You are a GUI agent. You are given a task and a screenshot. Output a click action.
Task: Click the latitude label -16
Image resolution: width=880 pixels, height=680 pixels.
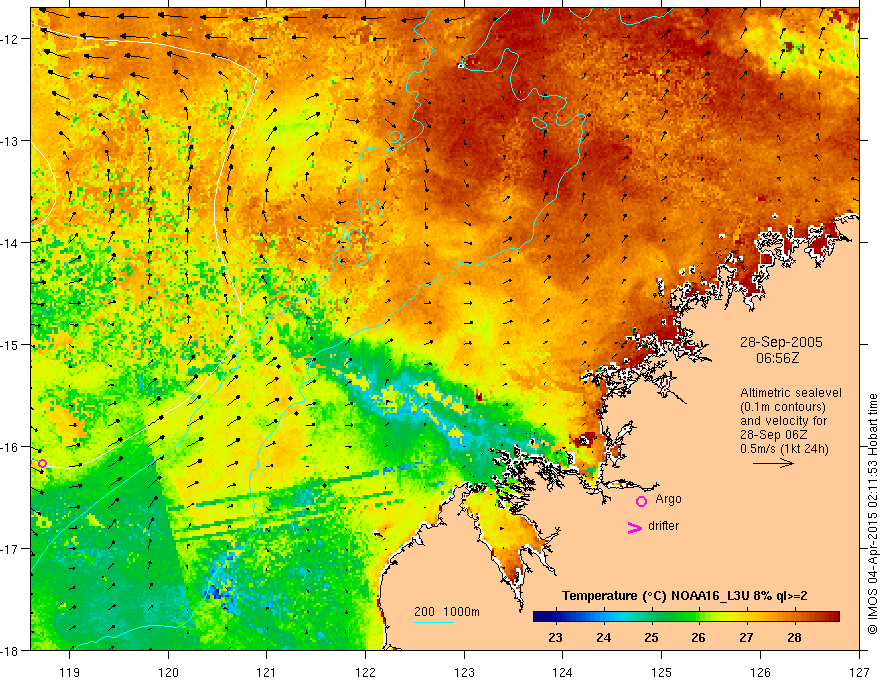click(11, 447)
